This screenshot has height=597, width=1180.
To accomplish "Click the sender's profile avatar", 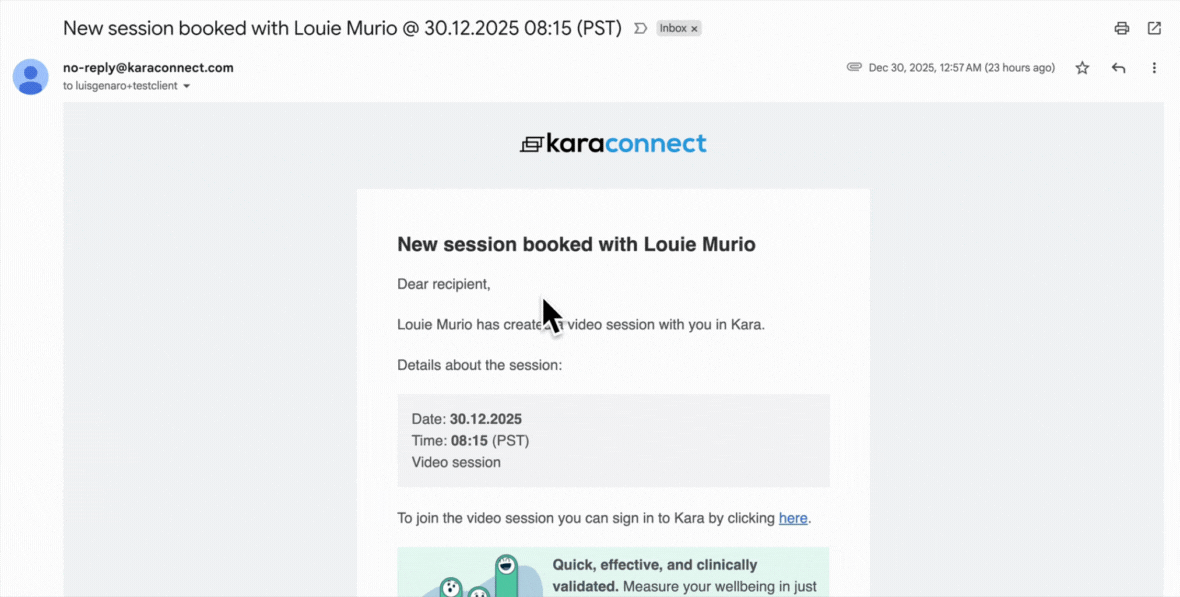I will [30, 76].
